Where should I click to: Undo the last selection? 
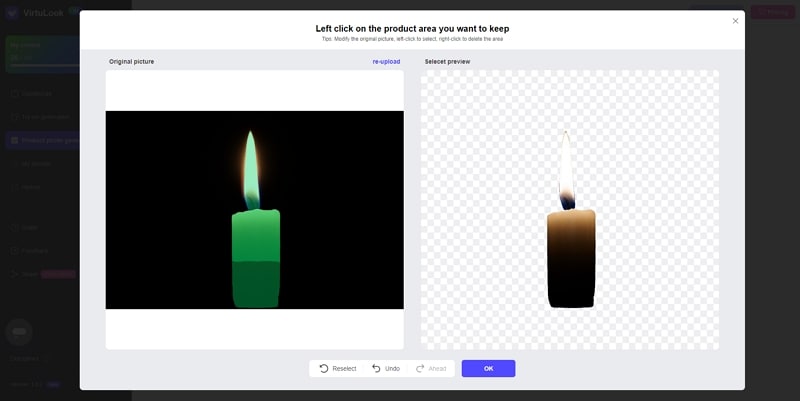[x=386, y=368]
